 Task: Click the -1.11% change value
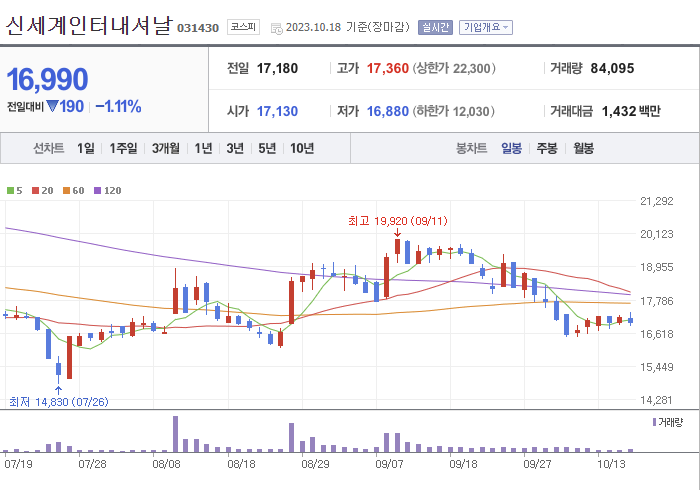118,107
